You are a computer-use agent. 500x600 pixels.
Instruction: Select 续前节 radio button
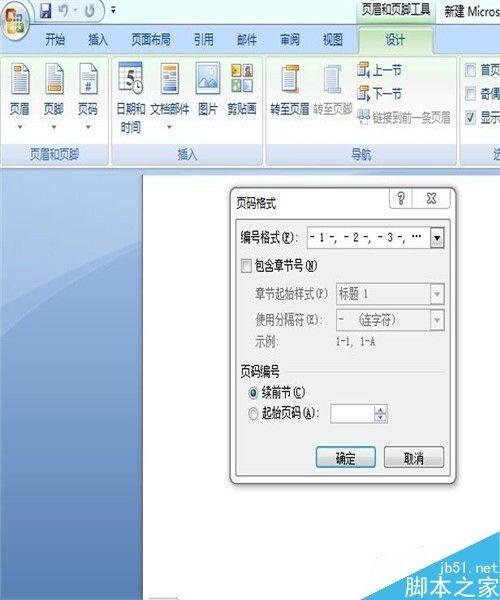click(253, 393)
